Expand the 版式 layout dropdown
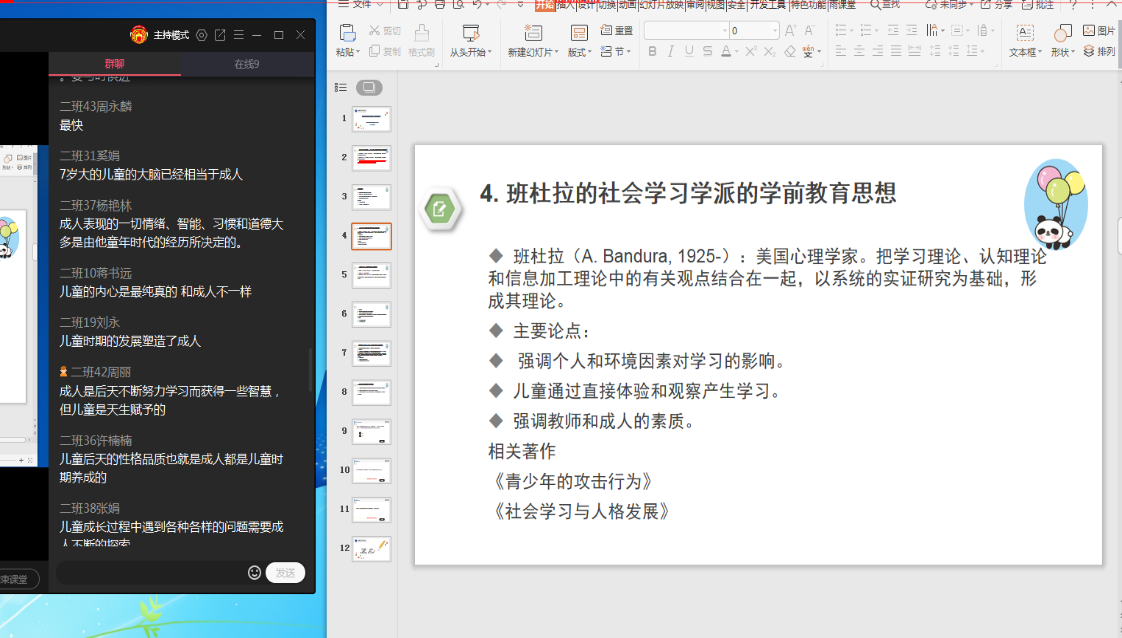The height and width of the screenshot is (638, 1122). pos(590,52)
